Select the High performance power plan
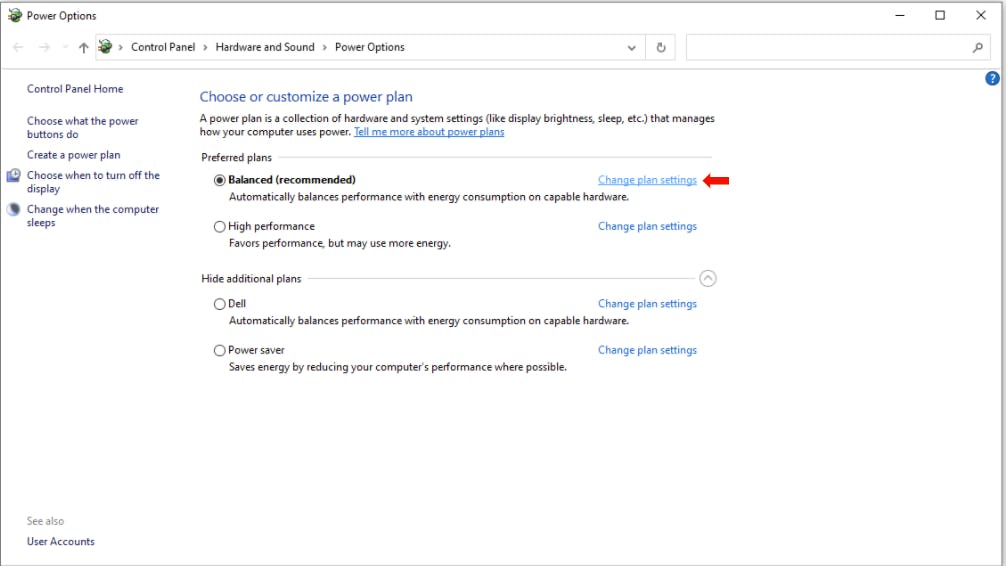Image resolution: width=1006 pixels, height=566 pixels. pos(220,227)
